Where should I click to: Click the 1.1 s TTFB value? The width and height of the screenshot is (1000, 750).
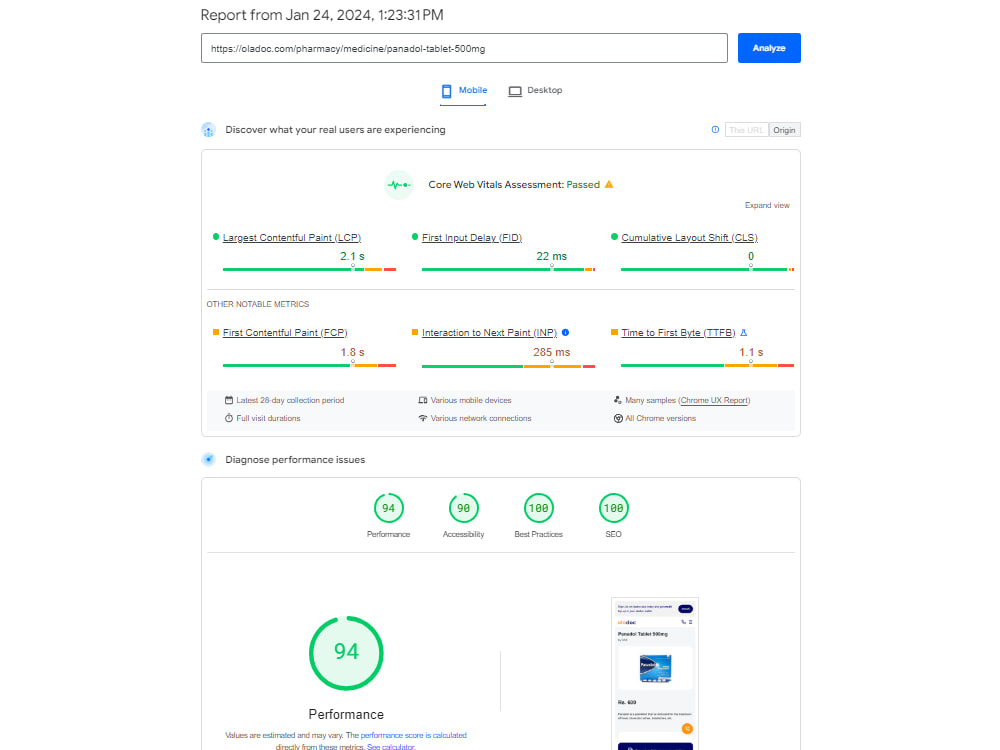pyautogui.click(x=751, y=352)
